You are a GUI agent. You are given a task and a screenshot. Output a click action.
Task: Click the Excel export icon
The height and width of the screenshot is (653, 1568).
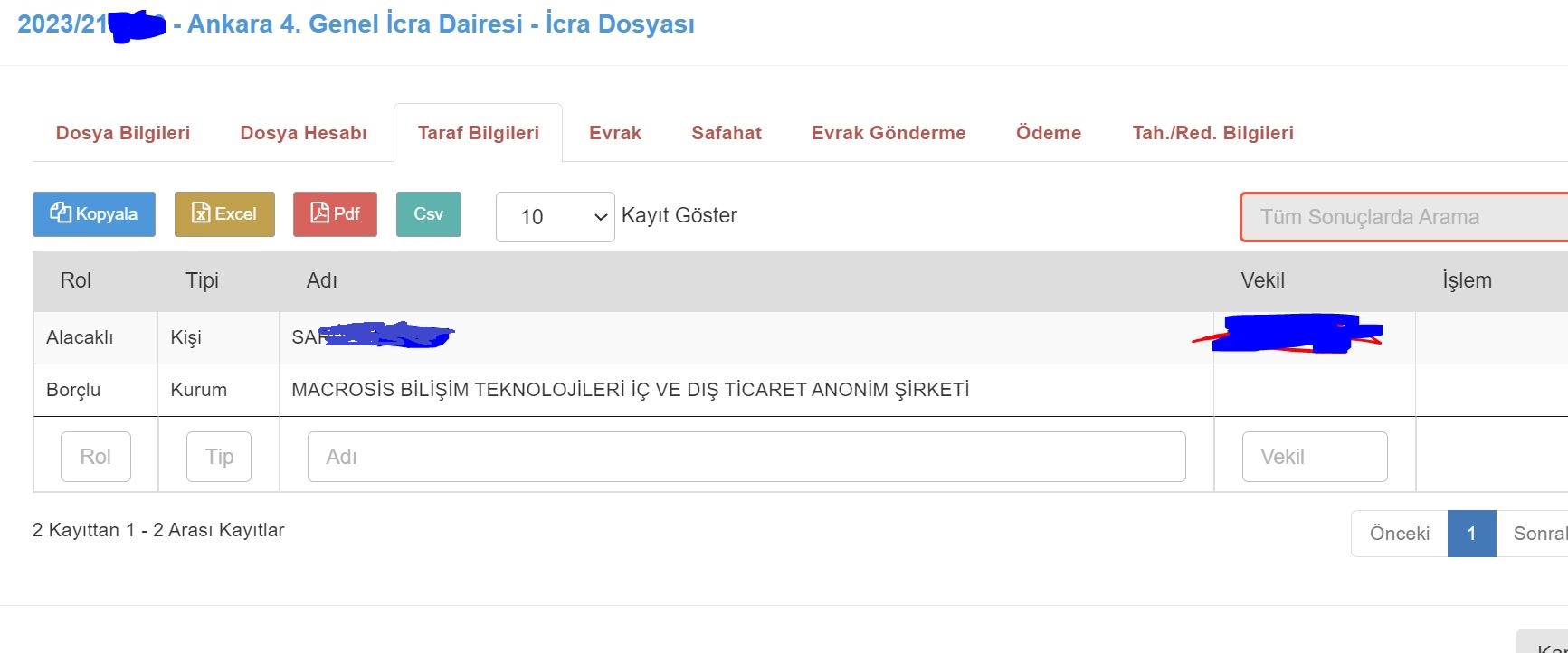(x=202, y=213)
